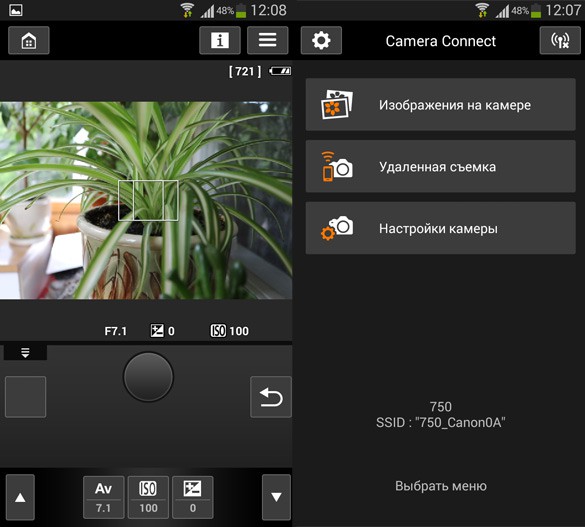Tap the Wi-Fi icon beside 12:08
Viewport: 585px width, 527px height.
[x=187, y=10]
